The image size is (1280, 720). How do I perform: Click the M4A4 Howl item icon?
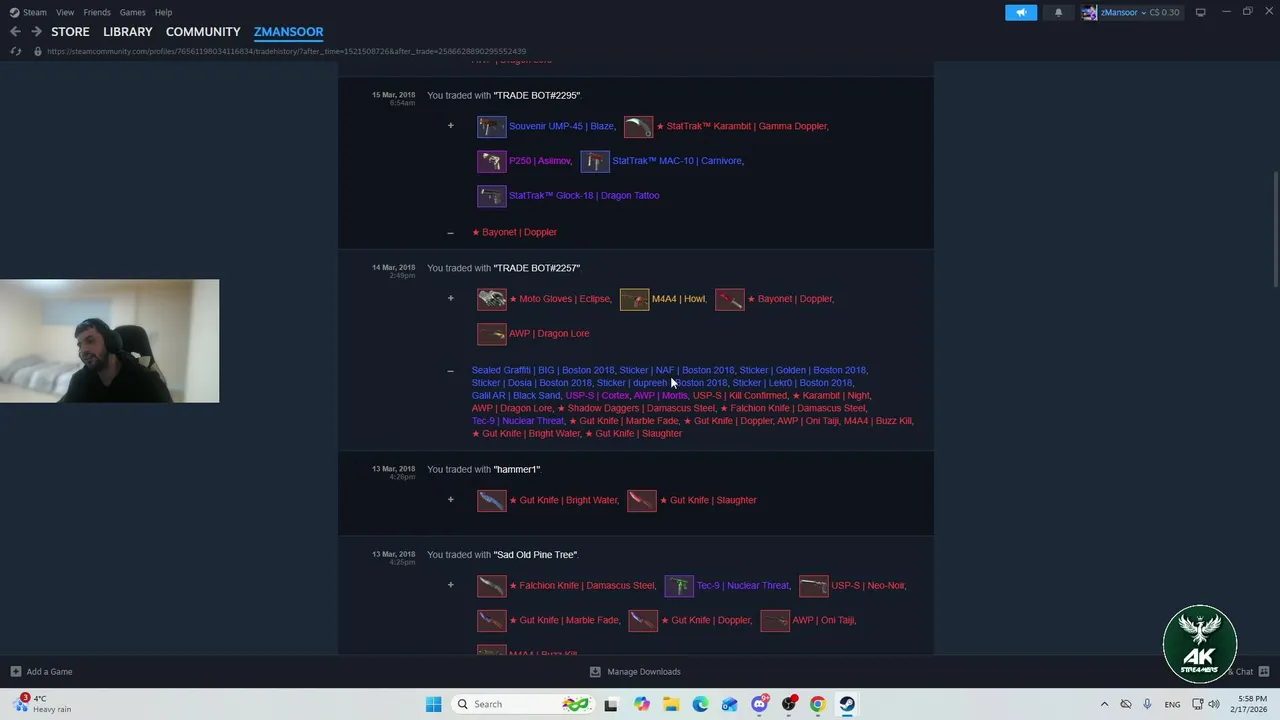coord(634,299)
